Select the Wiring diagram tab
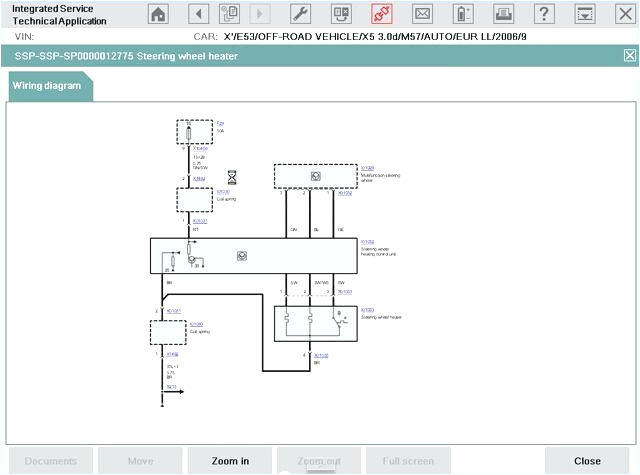The image size is (640, 475). (x=48, y=86)
